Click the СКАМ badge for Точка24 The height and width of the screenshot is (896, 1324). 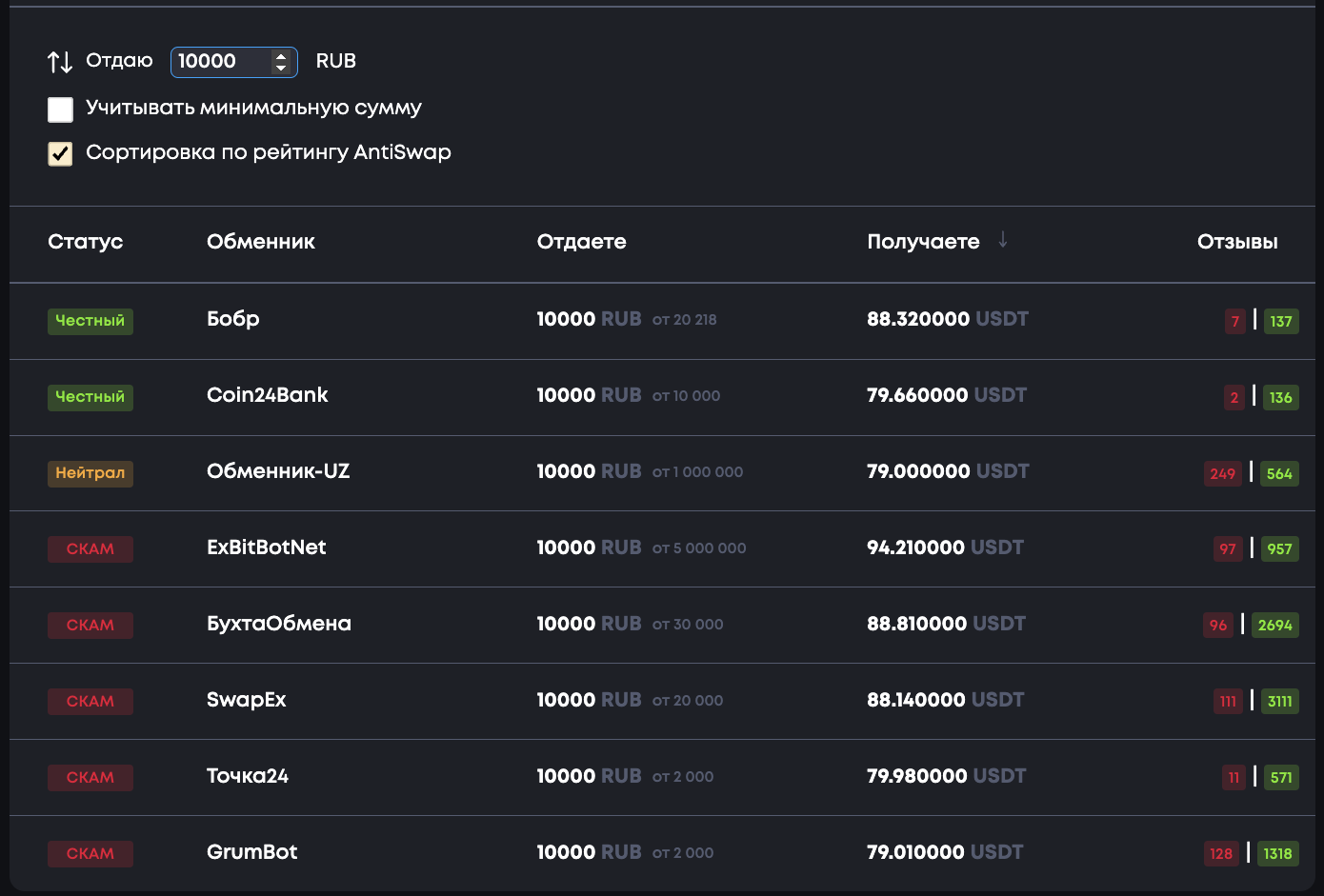pyautogui.click(x=90, y=778)
